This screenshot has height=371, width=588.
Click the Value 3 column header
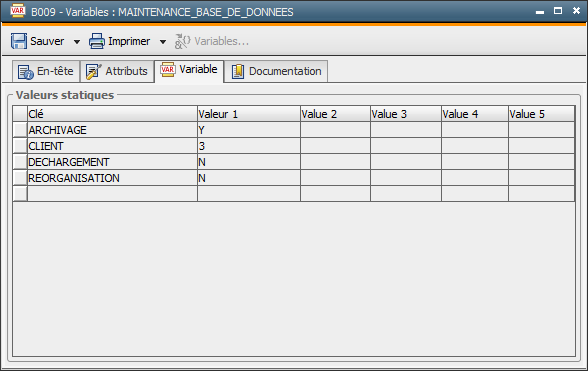pos(406,114)
